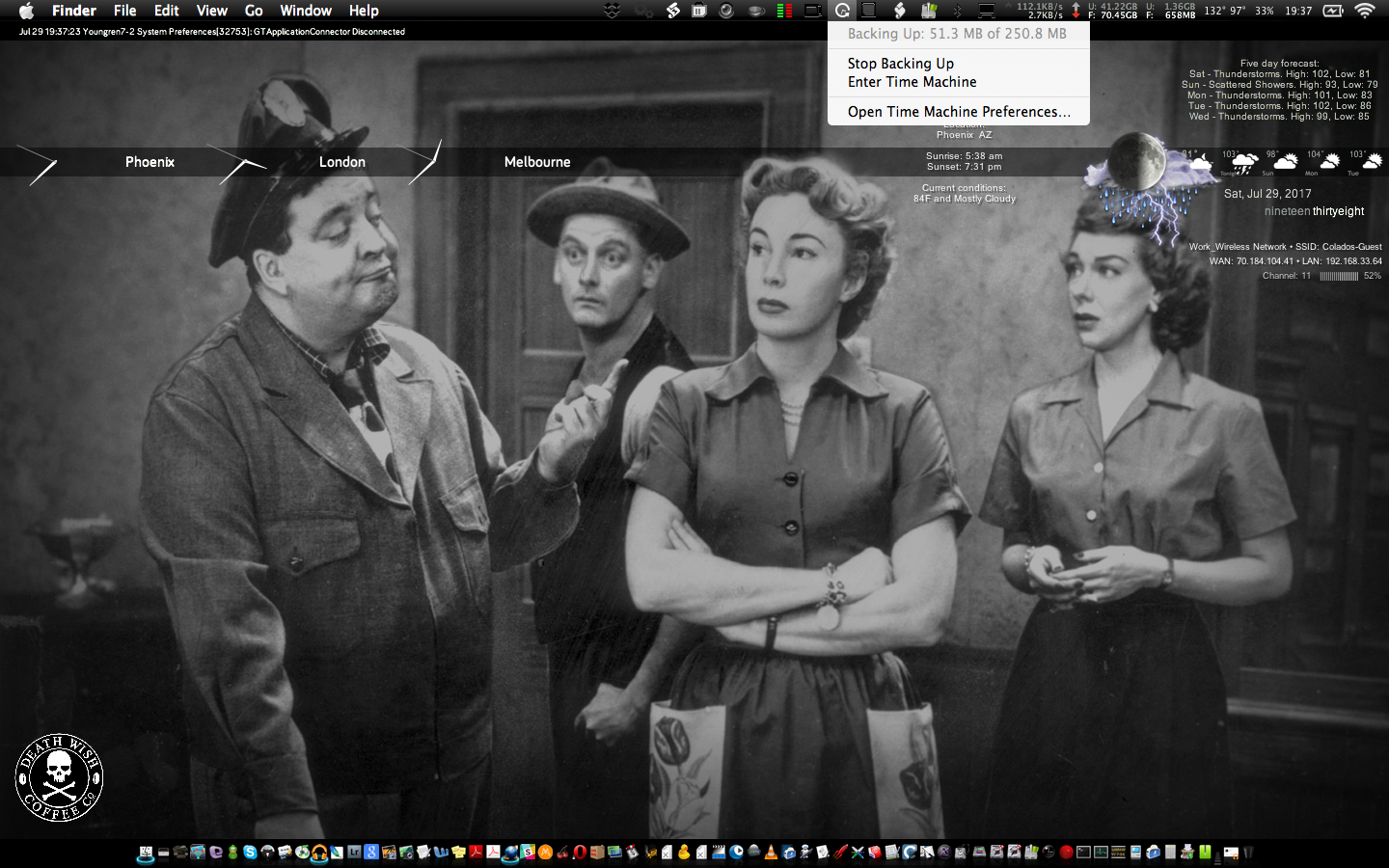Click the Melbourne clock label on the desktop

[x=537, y=162]
